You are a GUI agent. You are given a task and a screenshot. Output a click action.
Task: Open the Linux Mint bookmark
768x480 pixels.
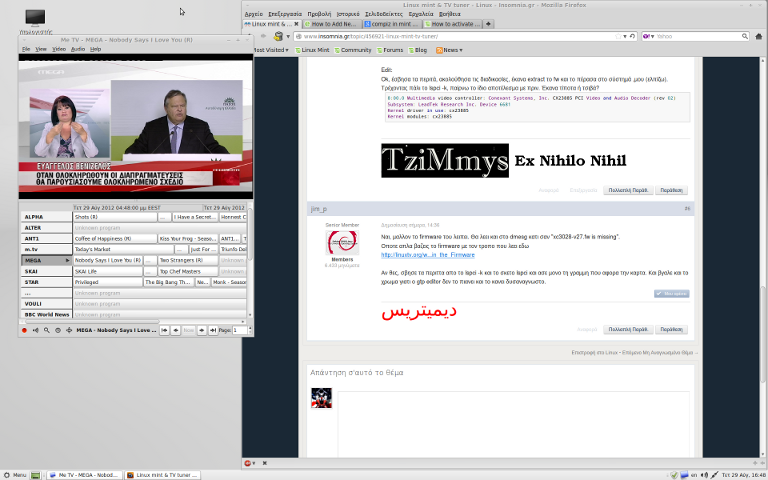[312, 50]
